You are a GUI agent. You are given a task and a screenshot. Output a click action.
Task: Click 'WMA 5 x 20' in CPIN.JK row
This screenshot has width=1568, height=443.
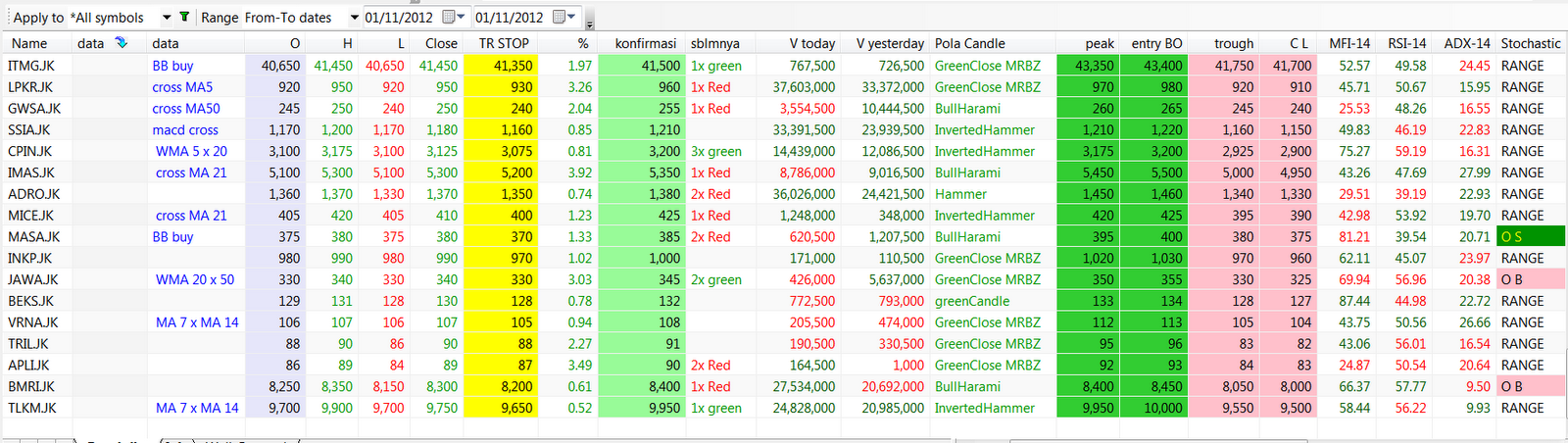tap(191, 151)
